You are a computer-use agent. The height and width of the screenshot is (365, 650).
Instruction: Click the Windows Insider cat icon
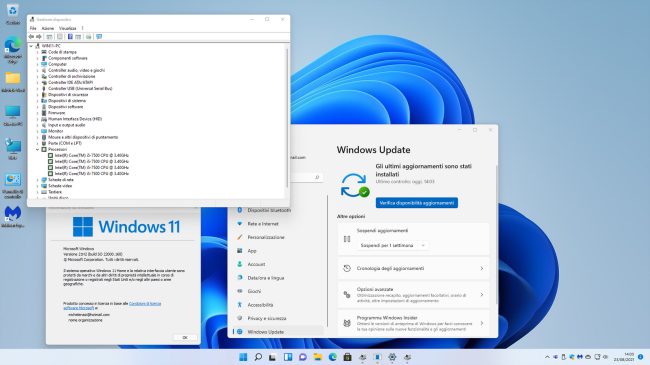pyautogui.click(x=347, y=323)
